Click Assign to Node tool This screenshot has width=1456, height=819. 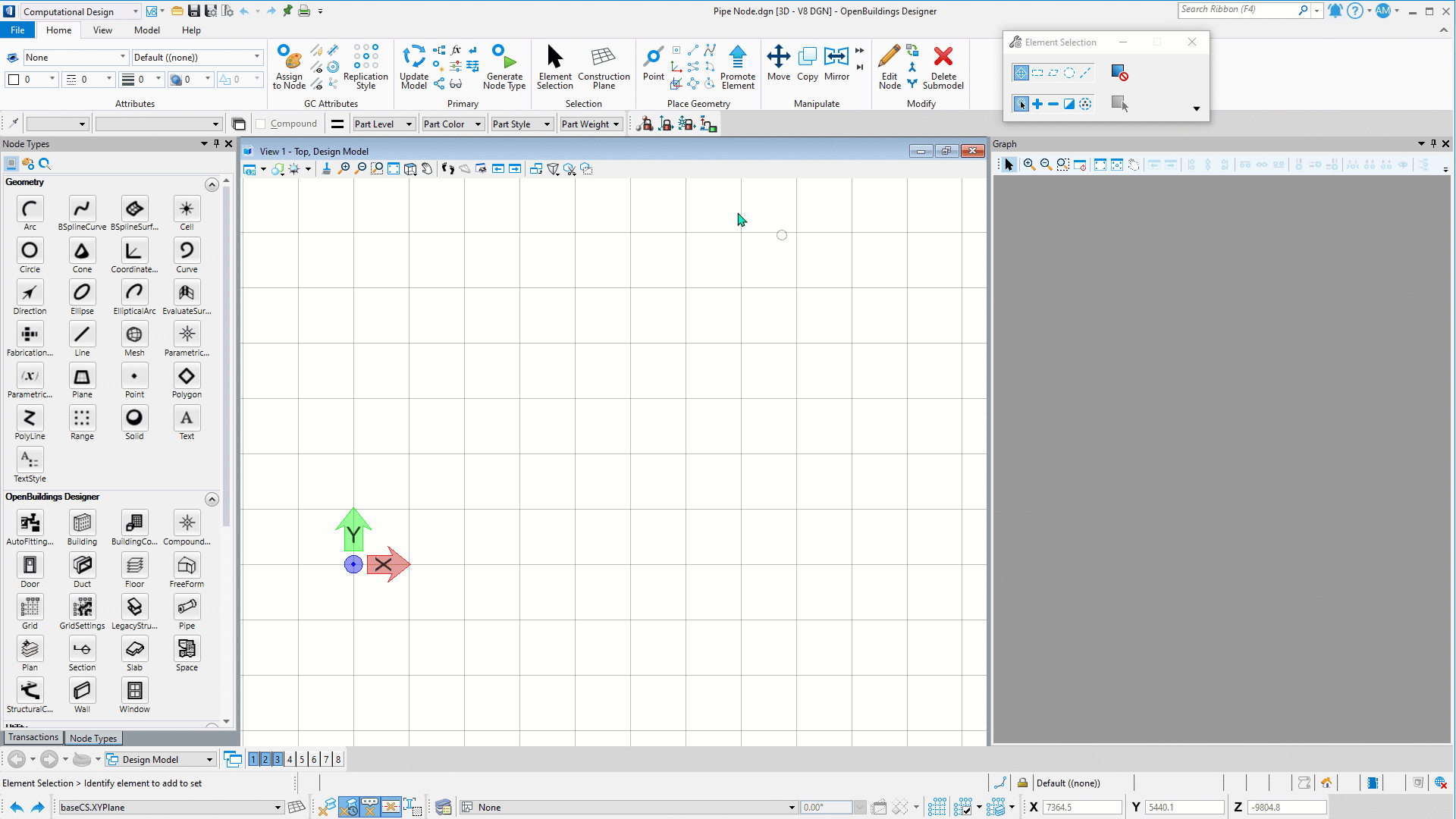pyautogui.click(x=289, y=67)
